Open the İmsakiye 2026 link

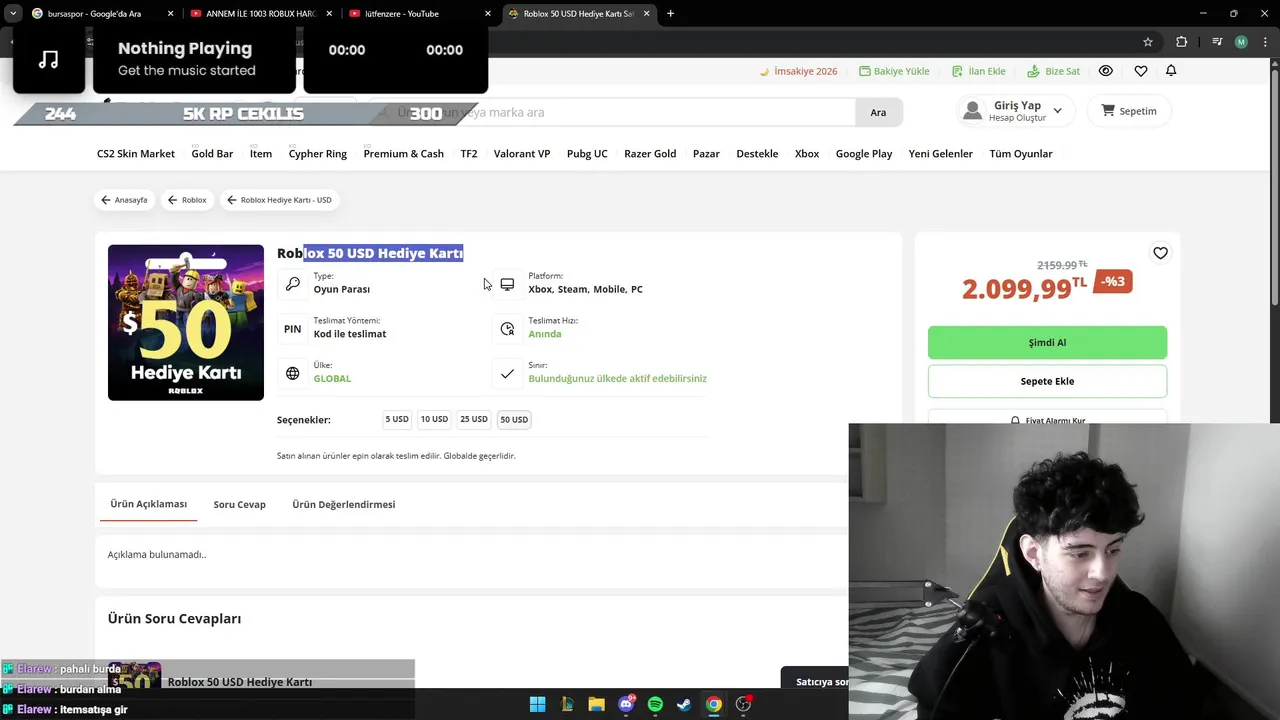click(x=798, y=71)
